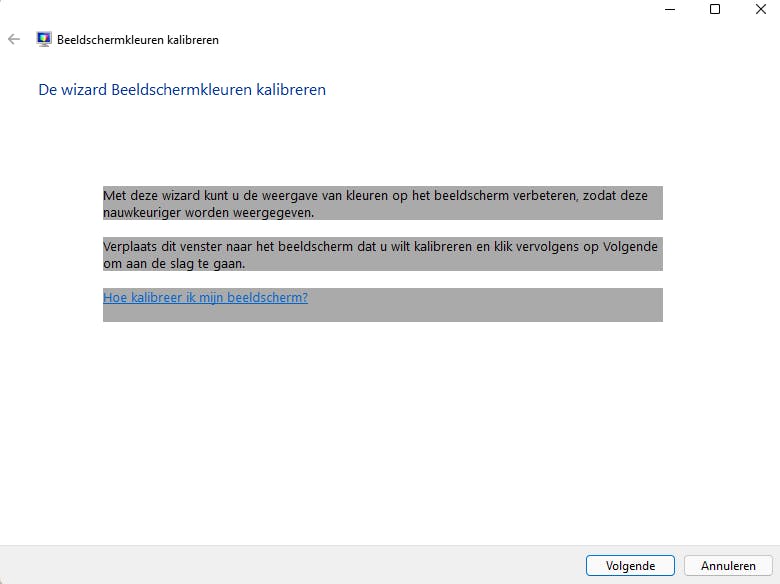Click the paragraph starting 'Verplaats dit venster'
This screenshot has height=584, width=780.
(383, 254)
